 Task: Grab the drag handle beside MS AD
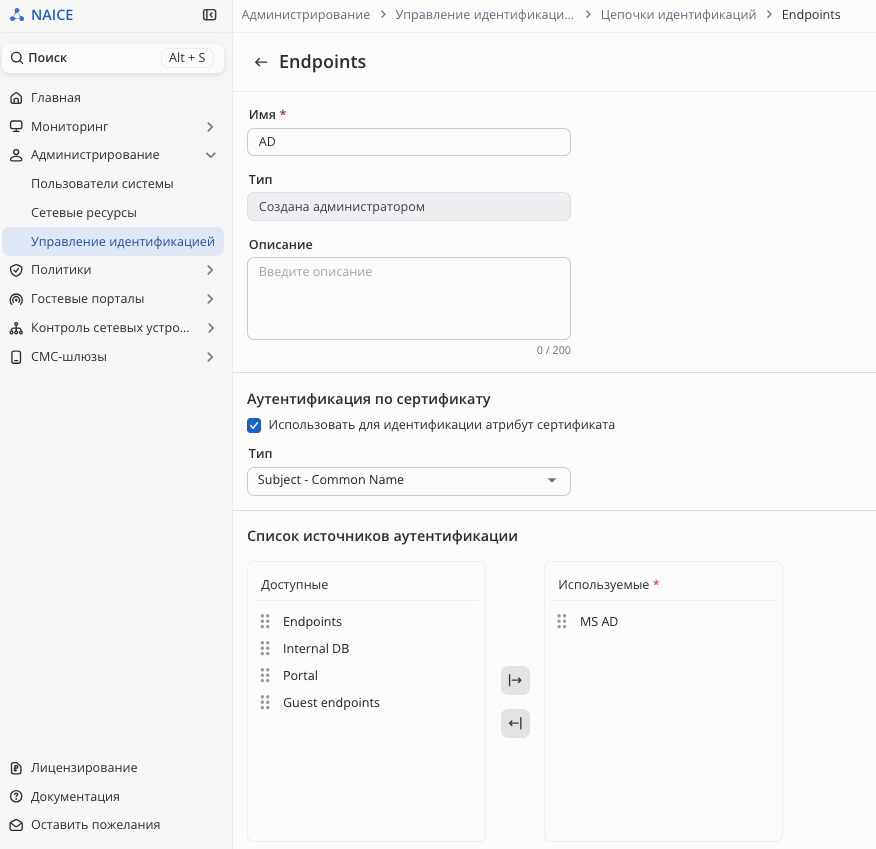[x=562, y=621]
